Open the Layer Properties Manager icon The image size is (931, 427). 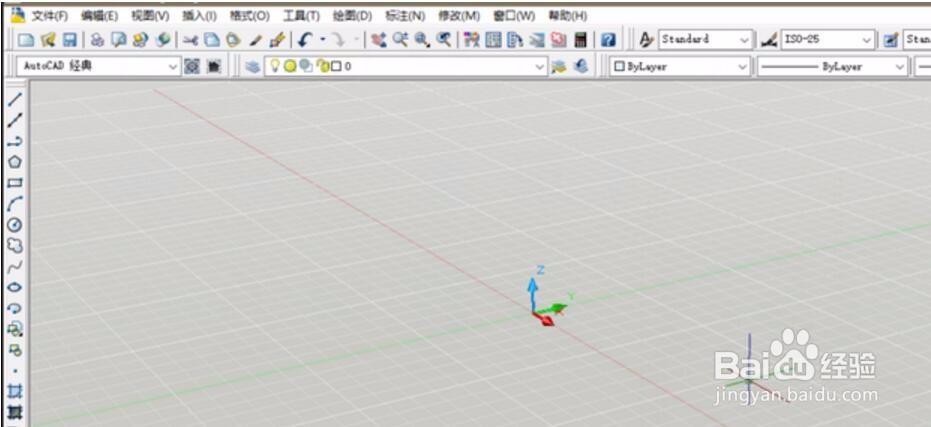pyautogui.click(x=252, y=67)
